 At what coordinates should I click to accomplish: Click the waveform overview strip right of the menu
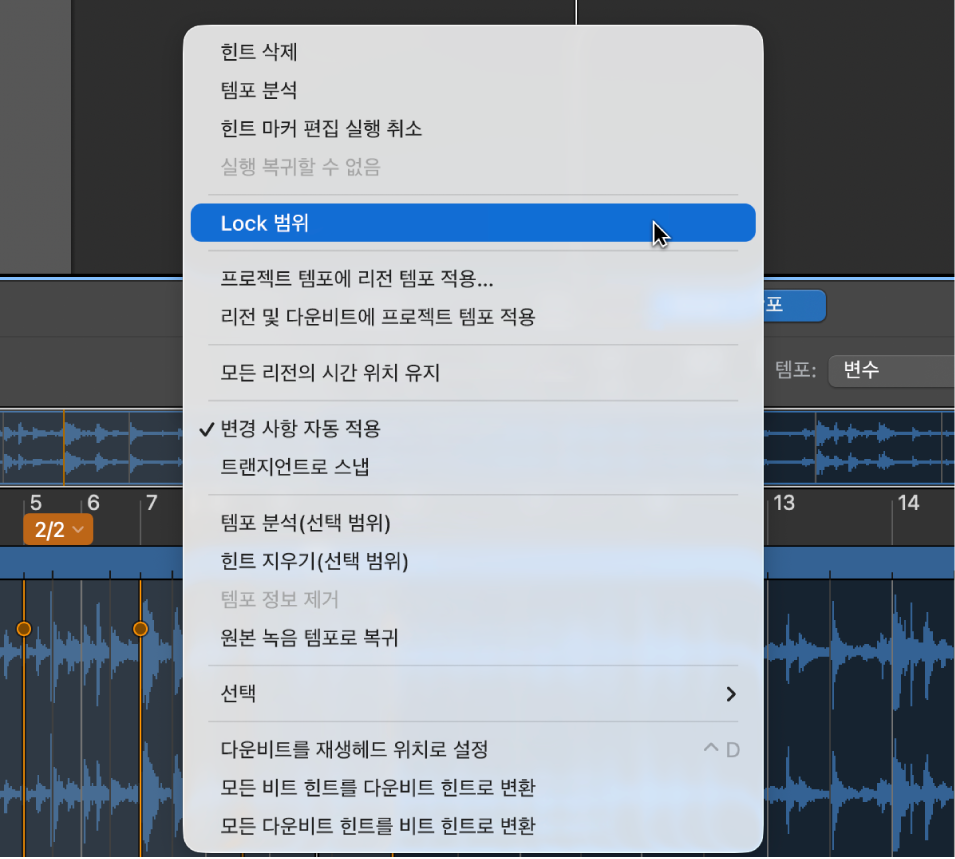[x=859, y=448]
